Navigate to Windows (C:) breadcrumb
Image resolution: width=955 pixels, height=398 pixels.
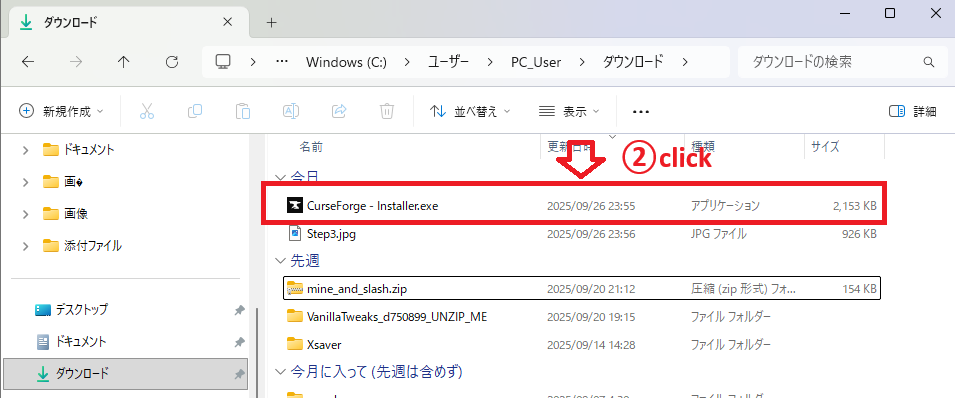pyautogui.click(x=346, y=62)
